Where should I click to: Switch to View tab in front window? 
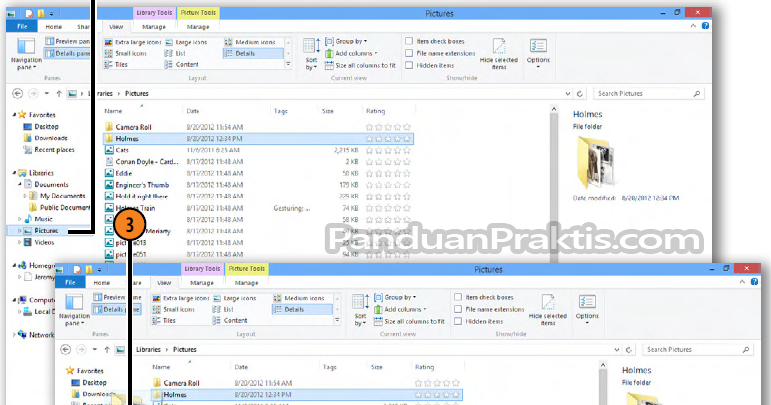click(164, 283)
